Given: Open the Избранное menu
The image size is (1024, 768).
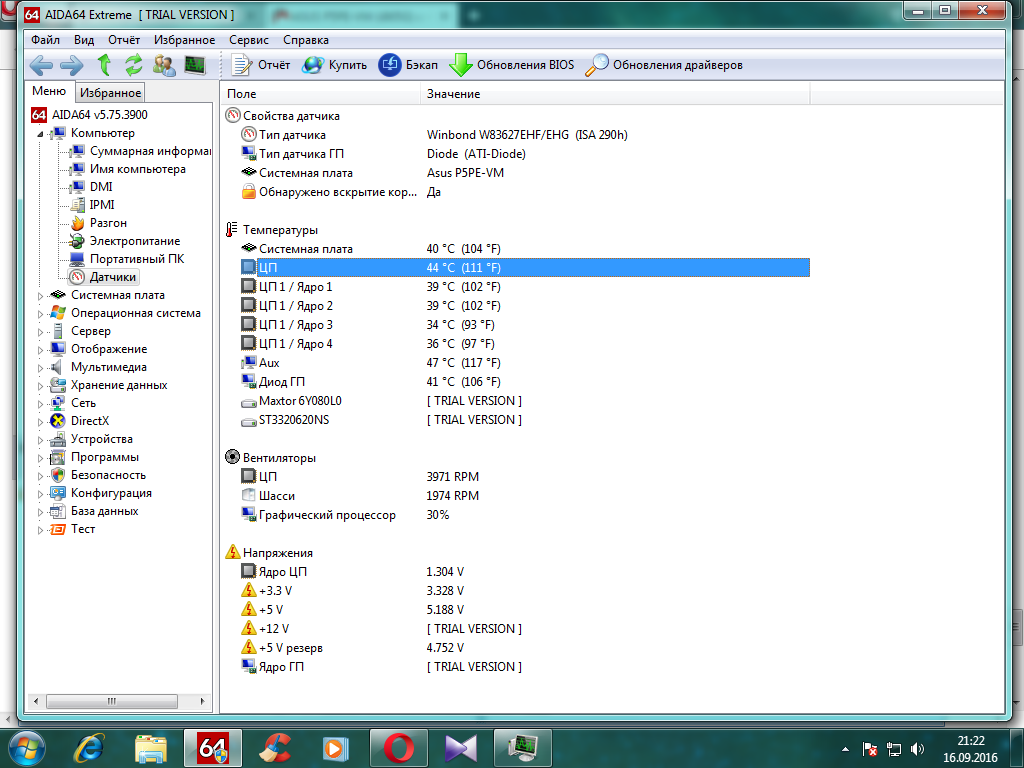Looking at the screenshot, I should tap(184, 40).
